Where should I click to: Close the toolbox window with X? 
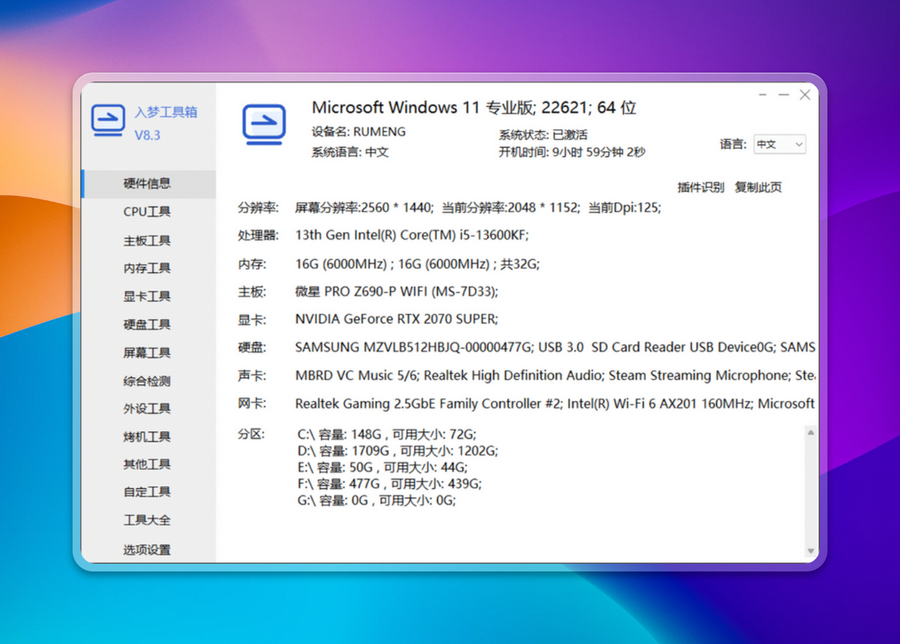(805, 95)
